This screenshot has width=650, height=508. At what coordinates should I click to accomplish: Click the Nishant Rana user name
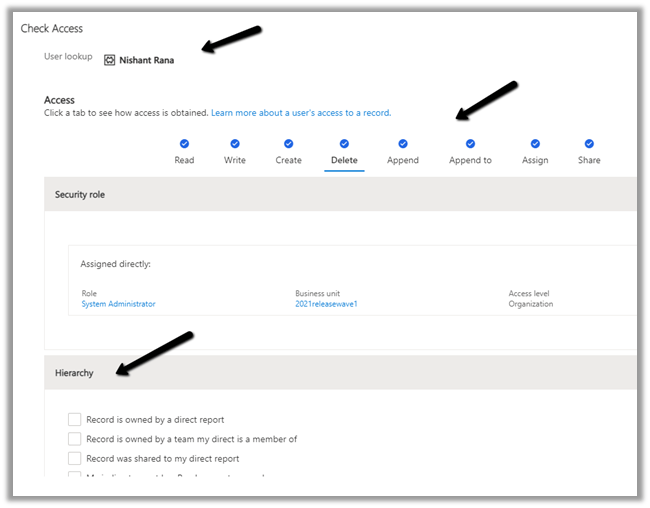[x=146, y=60]
